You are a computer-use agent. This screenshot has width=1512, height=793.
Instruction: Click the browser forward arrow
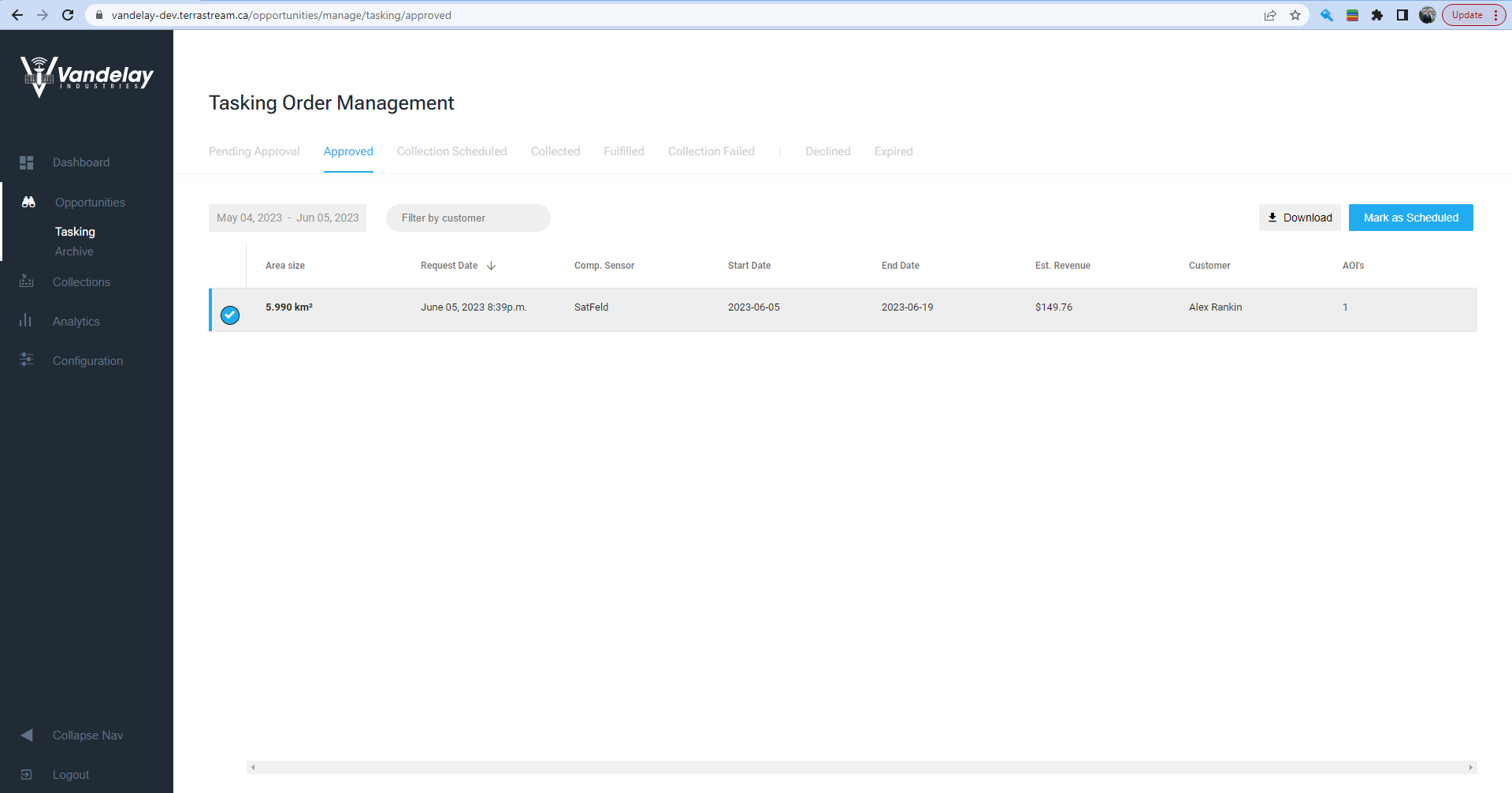43,15
